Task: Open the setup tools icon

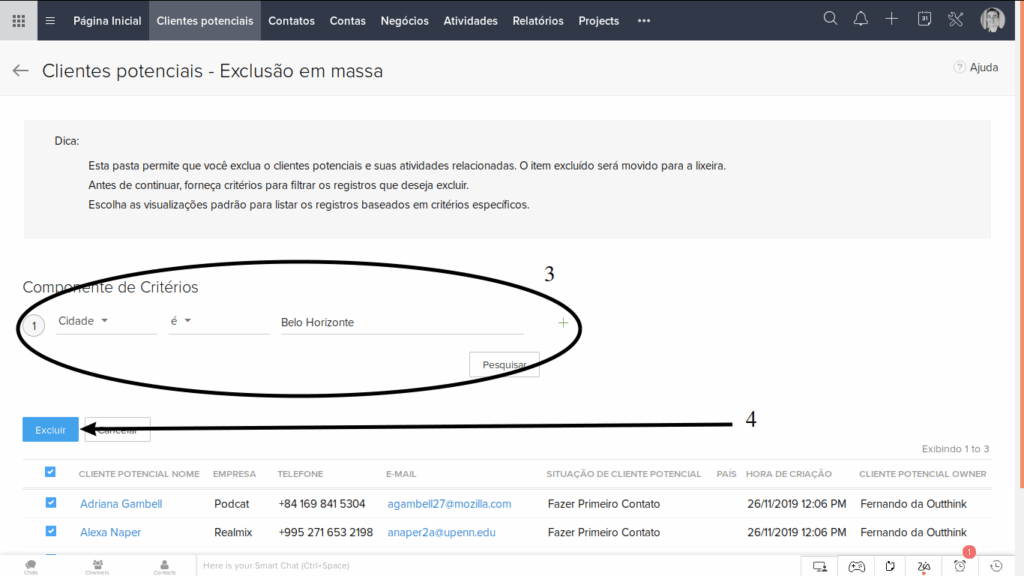Action: 955,19
